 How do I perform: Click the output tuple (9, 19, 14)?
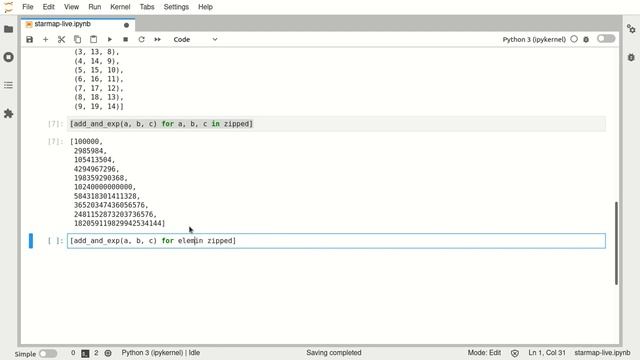click(98, 107)
